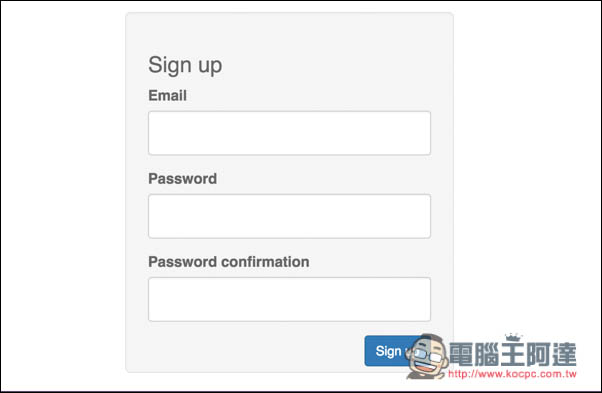Screen dimensions: 602x393
Task: Click the 王 character in the watermark
Action: [x=513, y=355]
